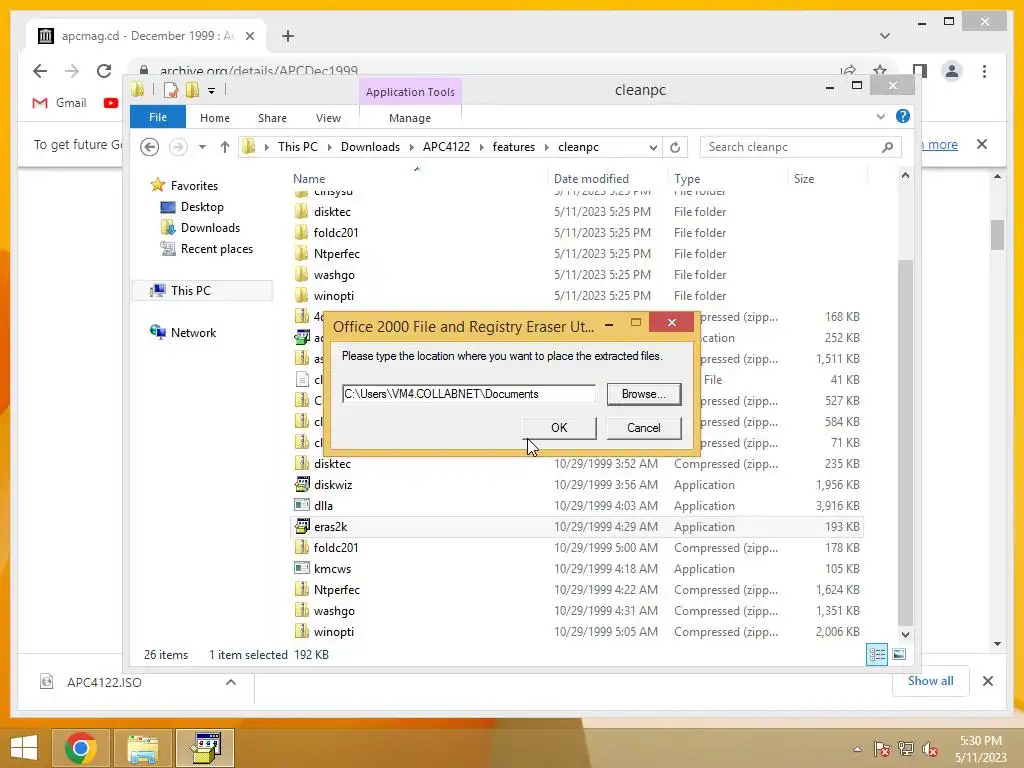Image resolution: width=1024 pixels, height=768 pixels.
Task: Go up one folder level
Action: [x=225, y=147]
